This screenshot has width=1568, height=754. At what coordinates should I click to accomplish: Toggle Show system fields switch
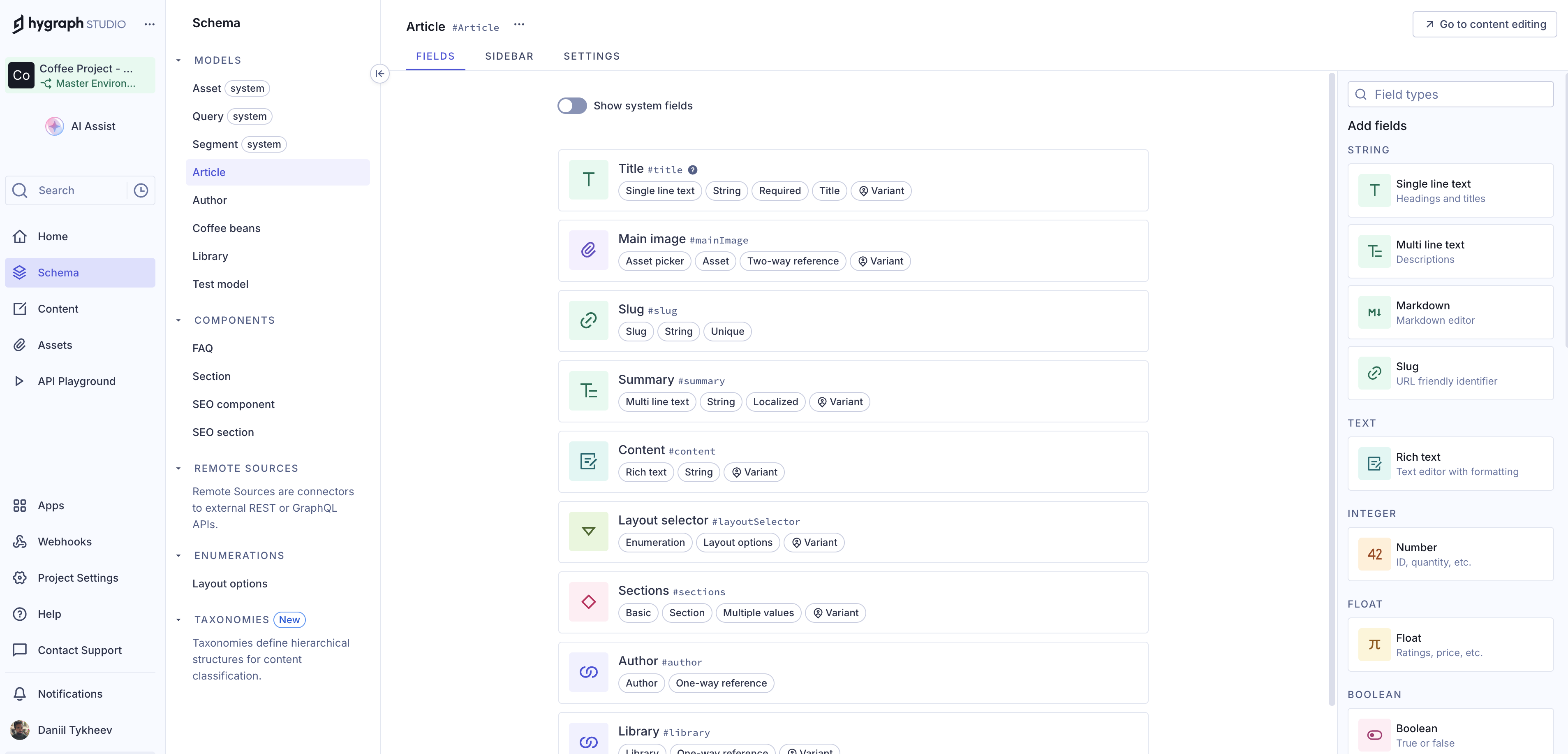pos(571,105)
